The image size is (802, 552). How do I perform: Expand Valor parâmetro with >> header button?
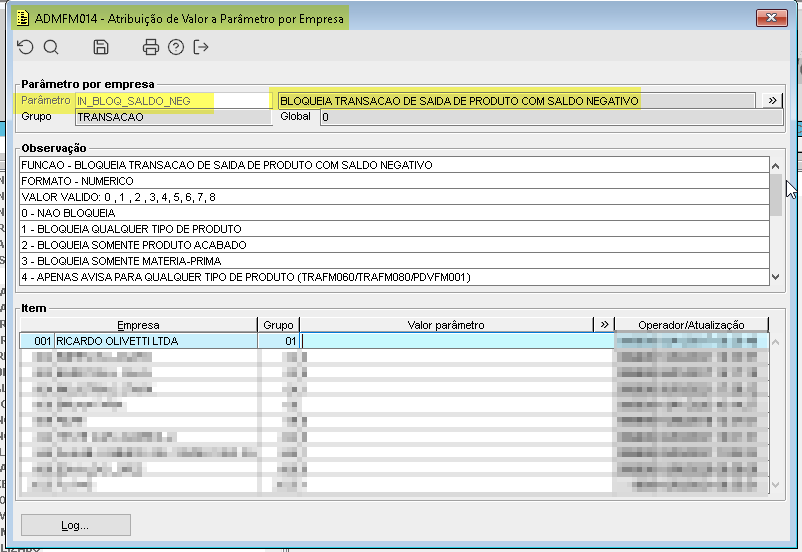(604, 324)
